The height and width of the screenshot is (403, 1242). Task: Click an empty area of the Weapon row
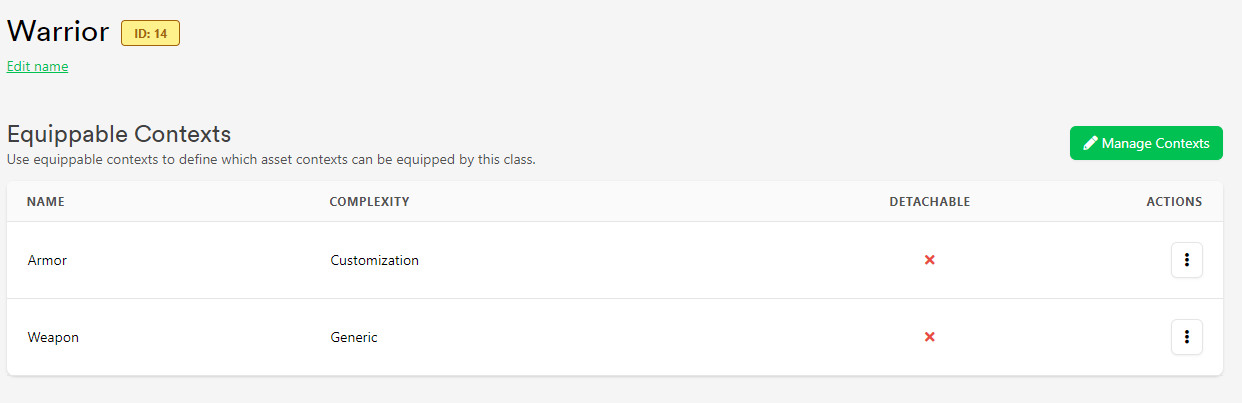click(640, 337)
